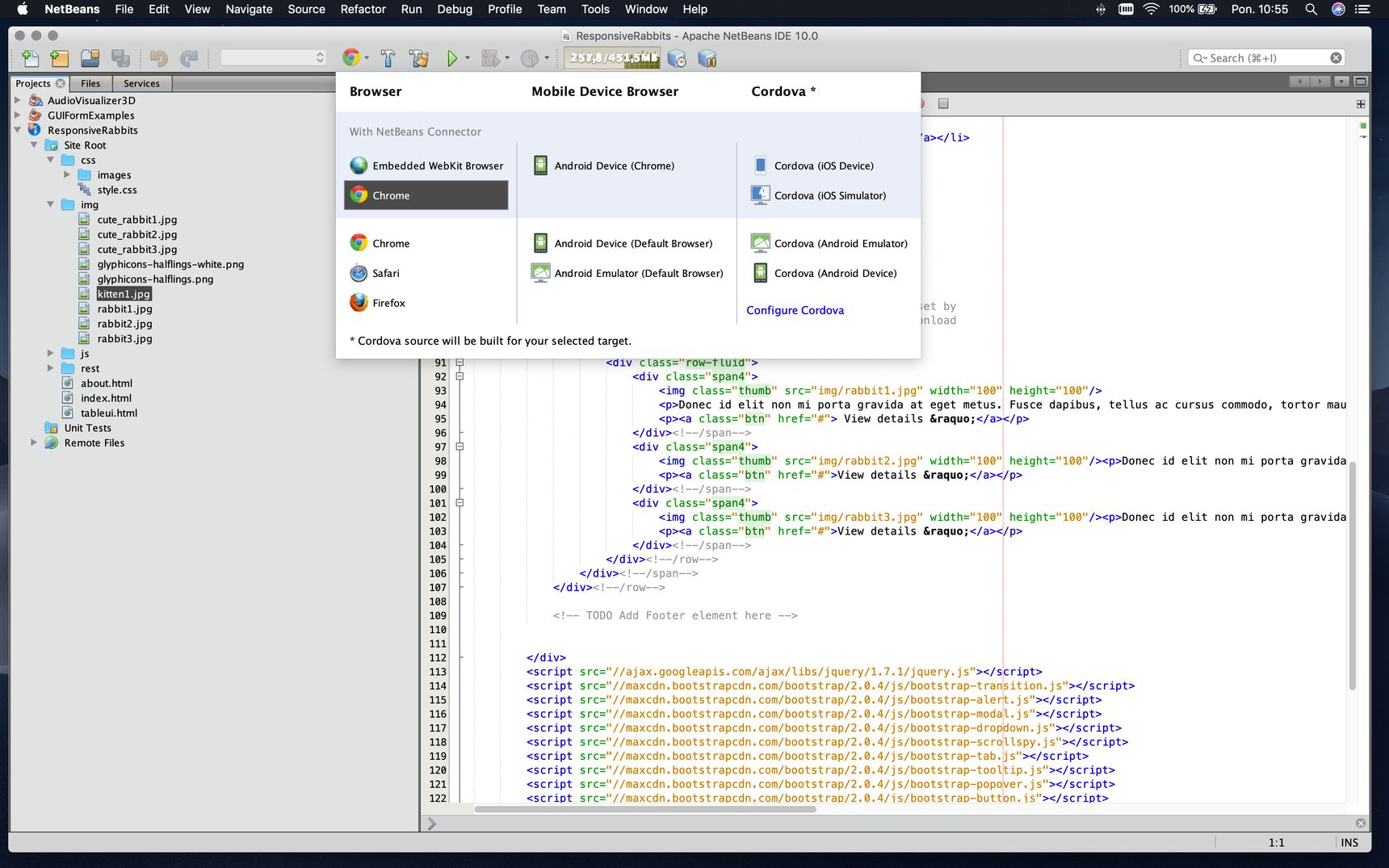Expand the GUIFormExamples project node
This screenshot has width=1389, height=868.
18,115
